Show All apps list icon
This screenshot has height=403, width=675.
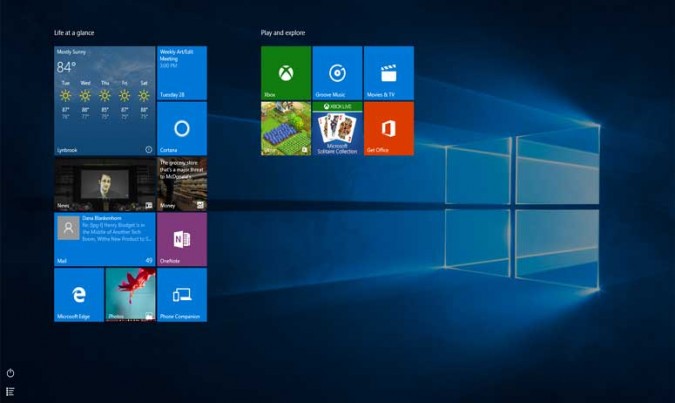10,391
